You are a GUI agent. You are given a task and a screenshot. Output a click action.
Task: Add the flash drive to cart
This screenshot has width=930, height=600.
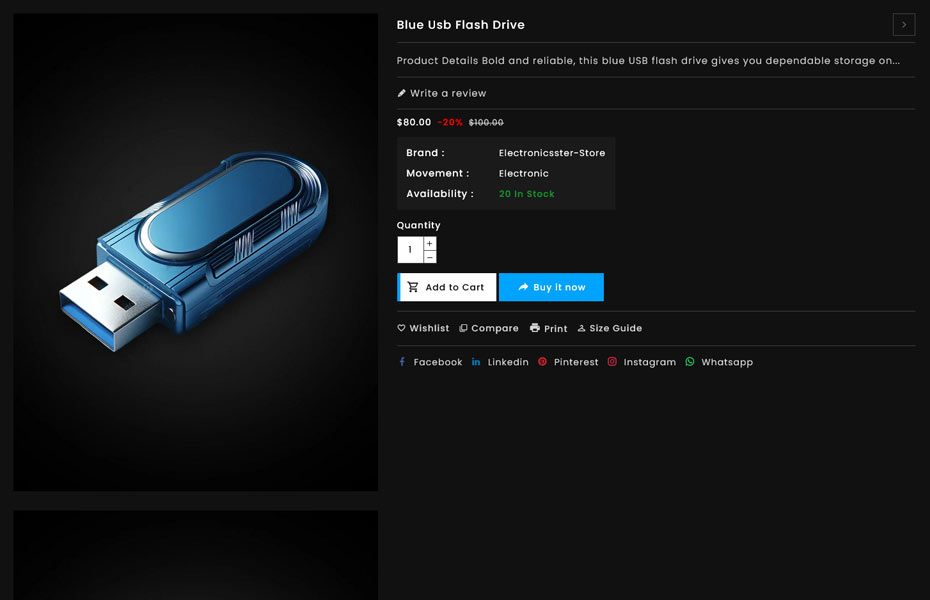[x=447, y=287]
